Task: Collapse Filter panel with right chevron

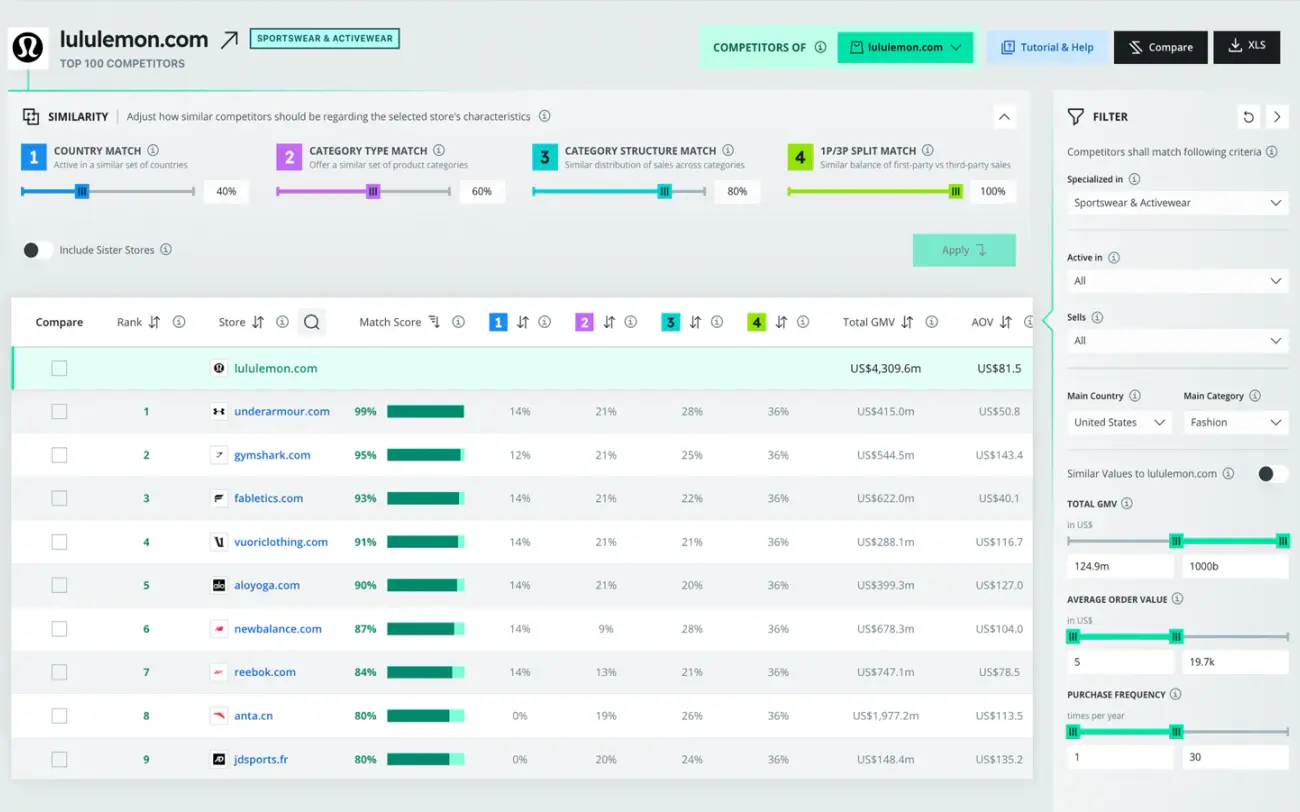Action: [1277, 117]
